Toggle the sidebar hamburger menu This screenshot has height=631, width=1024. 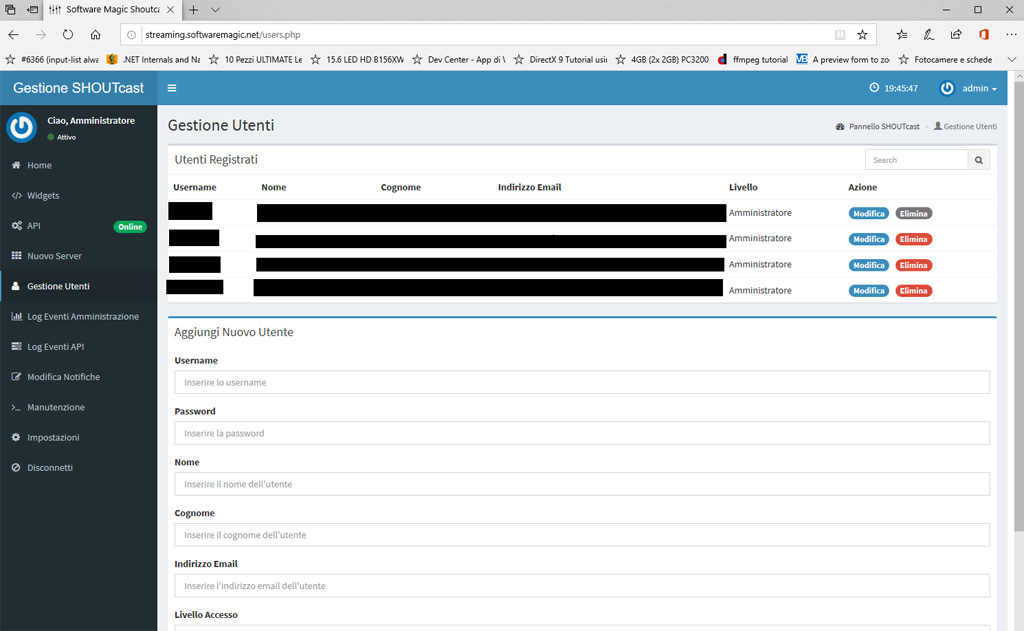pyautogui.click(x=172, y=88)
